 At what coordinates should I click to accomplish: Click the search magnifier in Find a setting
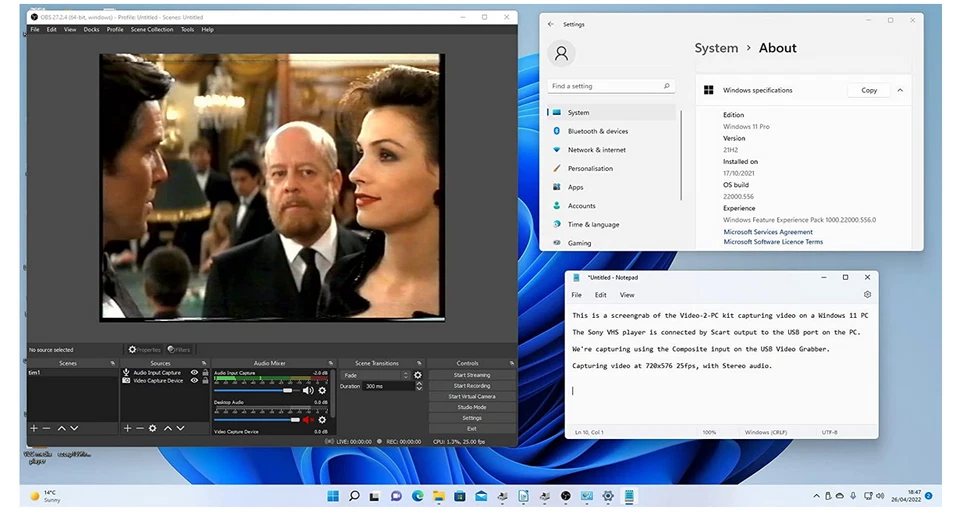[x=667, y=86]
